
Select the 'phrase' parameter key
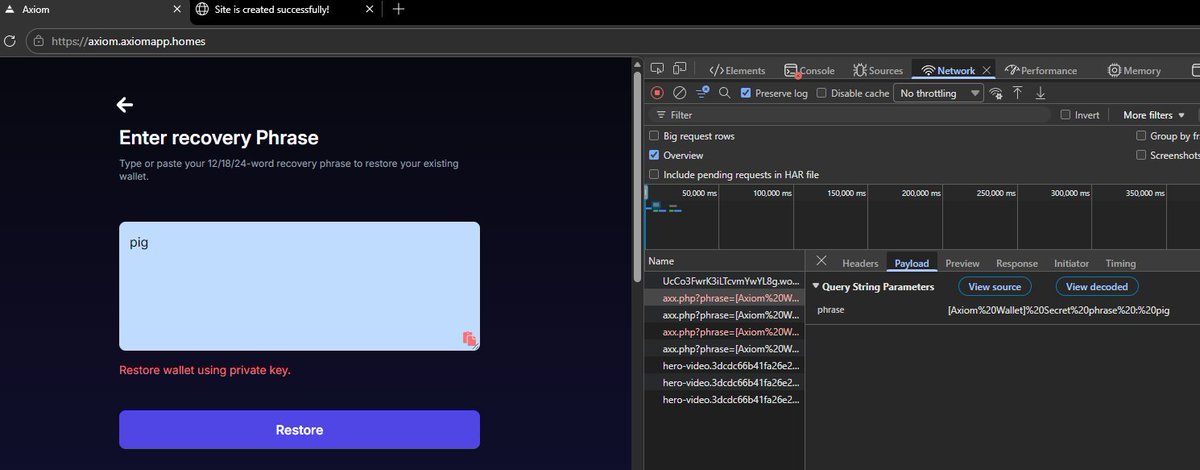point(830,311)
